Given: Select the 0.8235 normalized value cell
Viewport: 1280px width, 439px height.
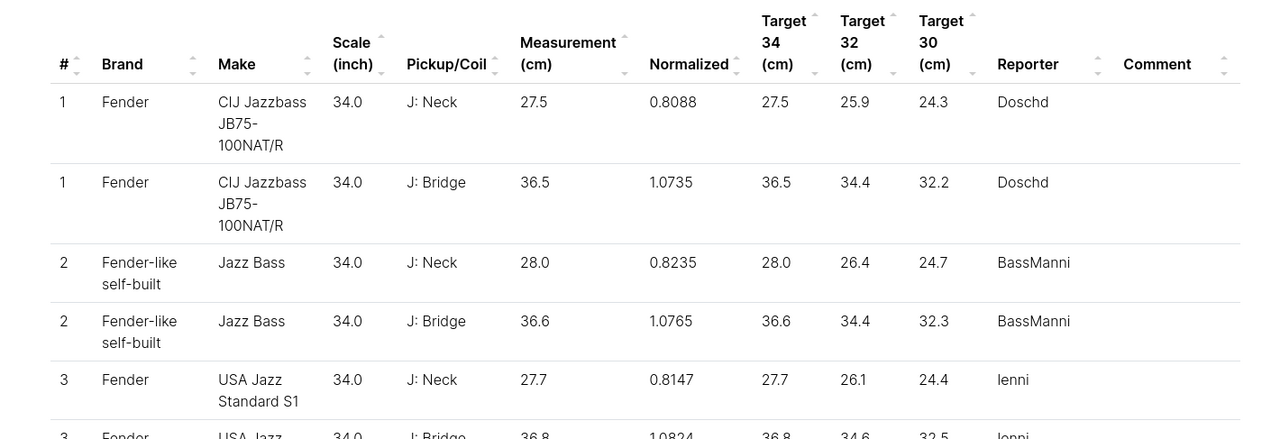Looking at the screenshot, I should (673, 263).
